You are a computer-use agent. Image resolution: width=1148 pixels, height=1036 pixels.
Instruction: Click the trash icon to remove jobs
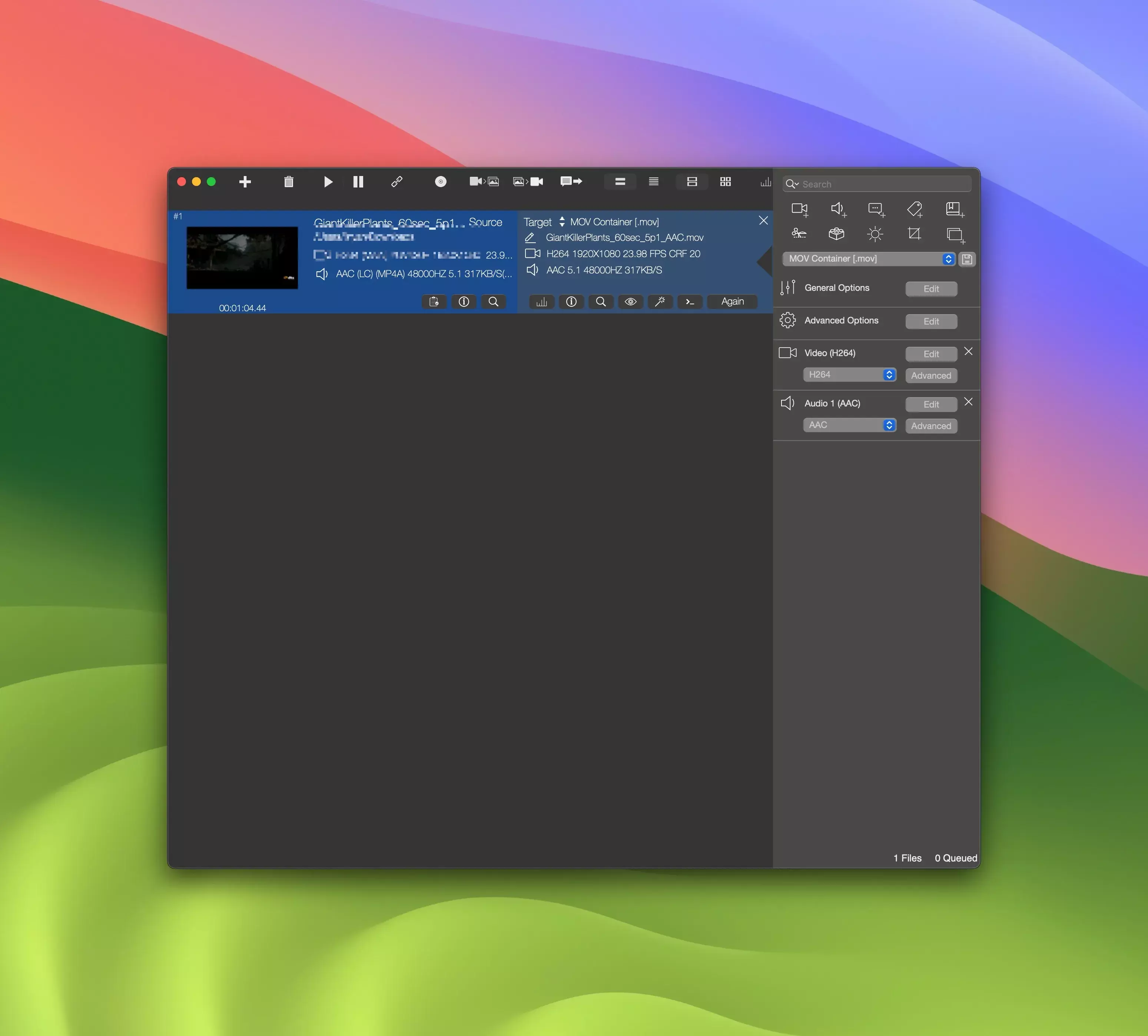pyautogui.click(x=289, y=182)
